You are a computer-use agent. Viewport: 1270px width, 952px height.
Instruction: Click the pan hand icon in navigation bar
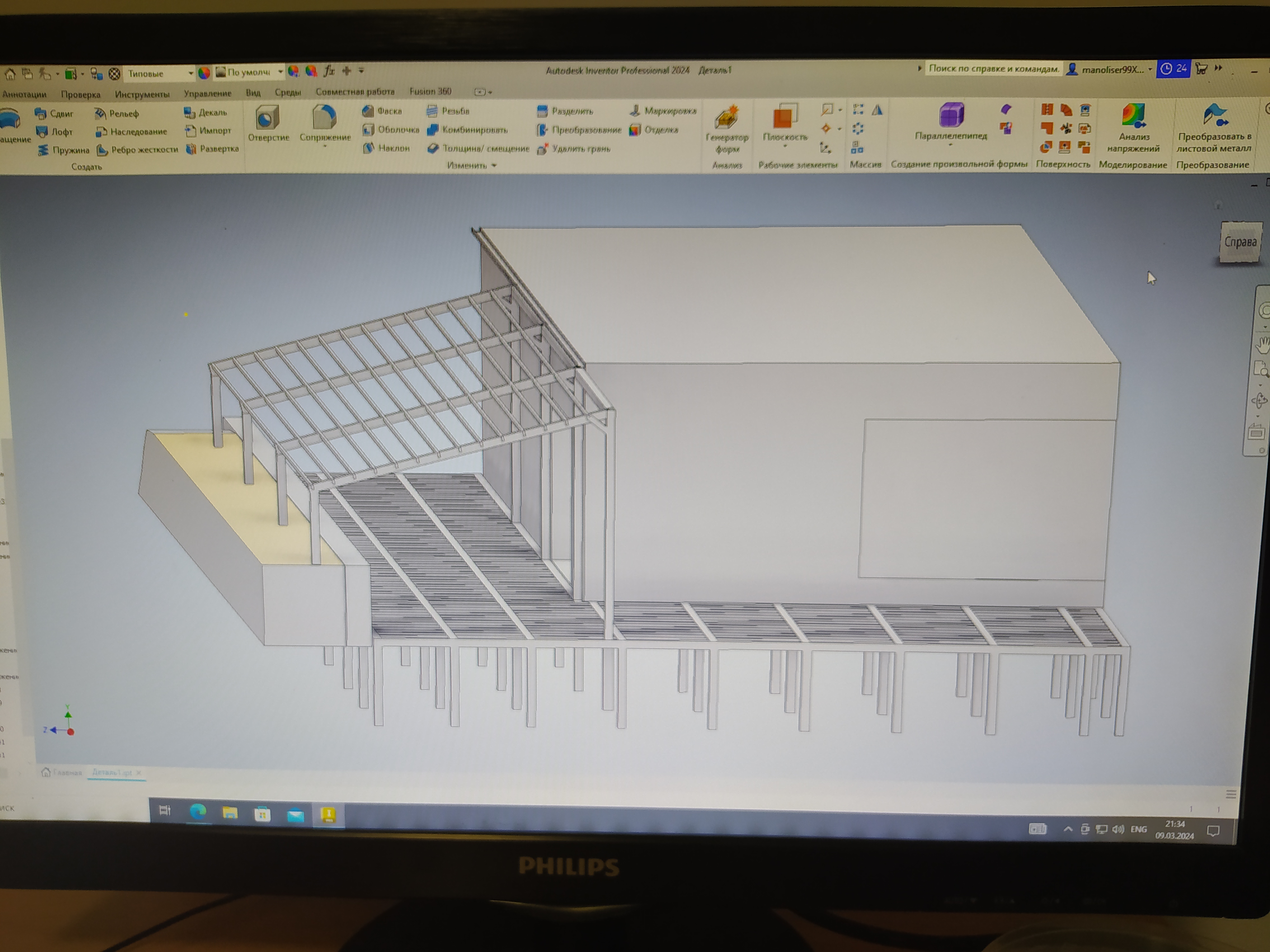[1263, 345]
